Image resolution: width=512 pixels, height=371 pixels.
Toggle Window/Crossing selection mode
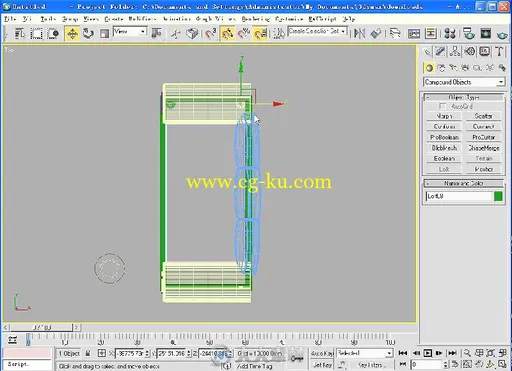(53, 34)
